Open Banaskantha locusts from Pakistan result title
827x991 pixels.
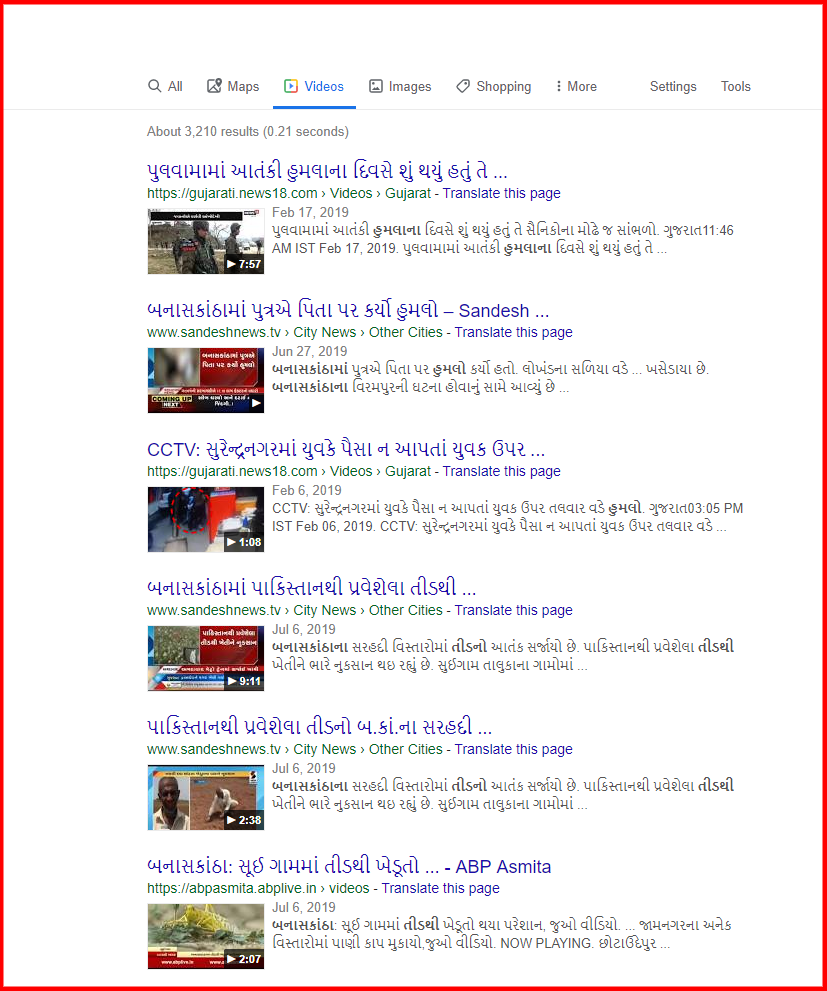[x=311, y=588]
